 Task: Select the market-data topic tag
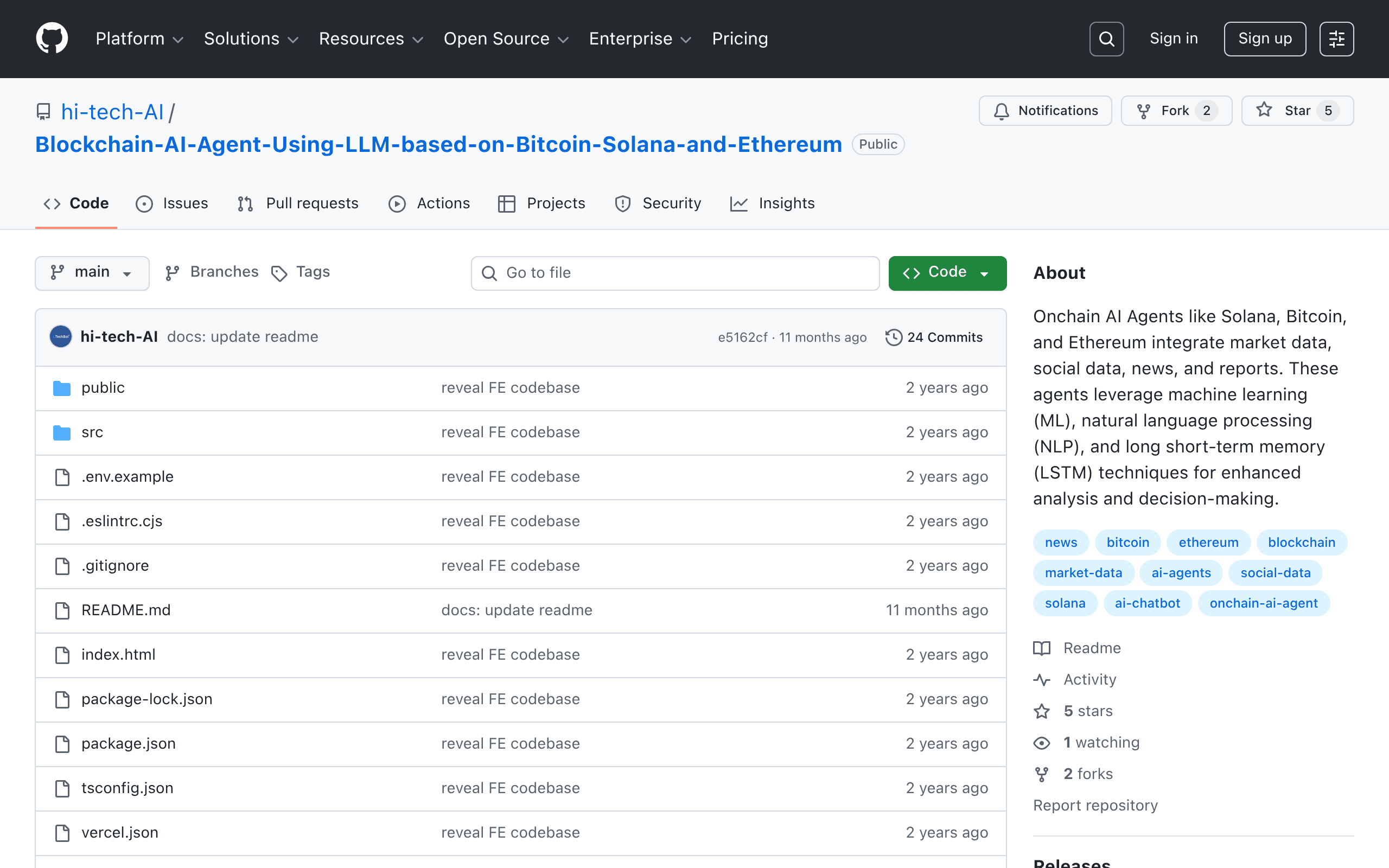pyautogui.click(x=1083, y=573)
